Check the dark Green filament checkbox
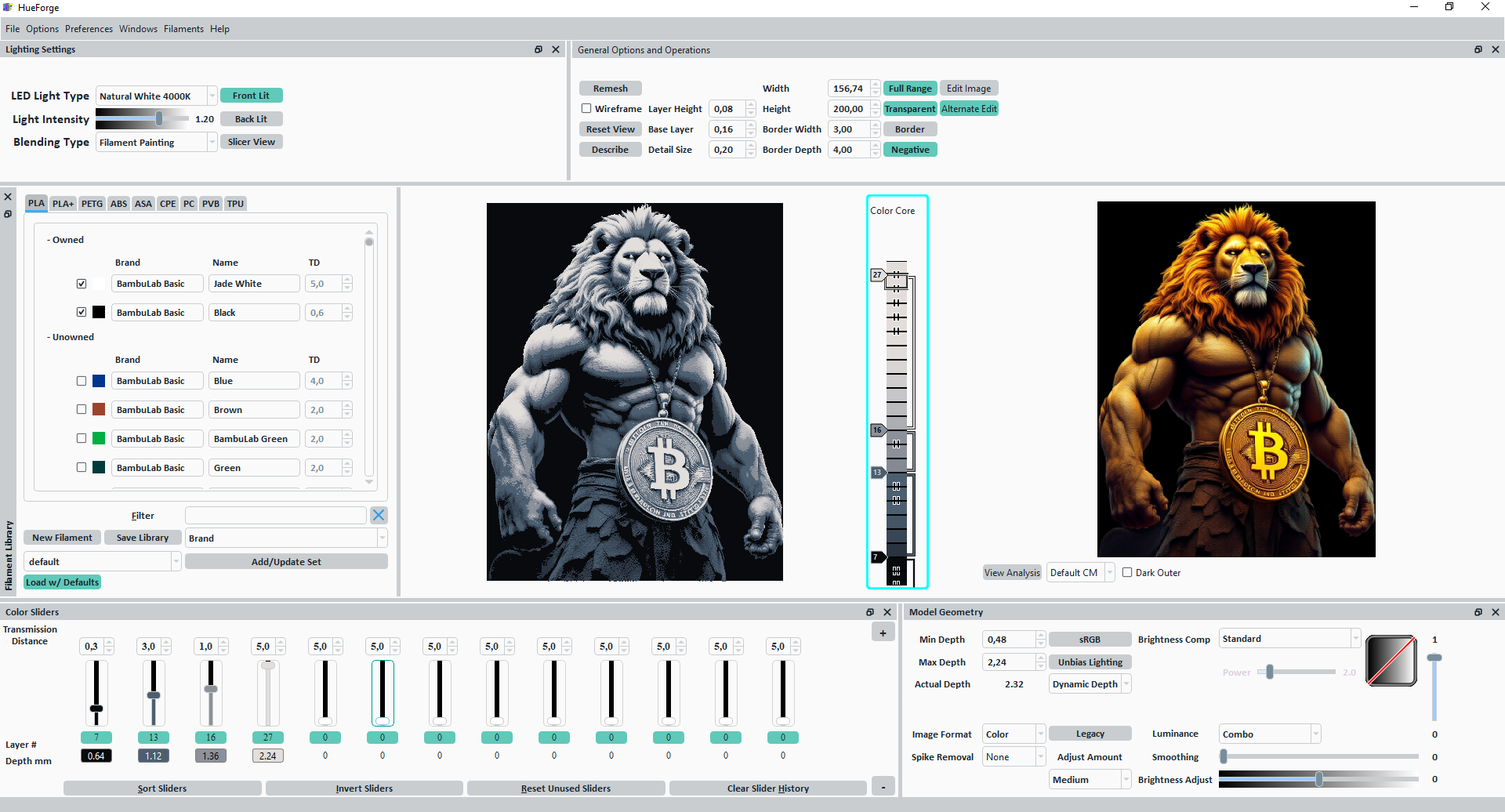 coord(82,467)
